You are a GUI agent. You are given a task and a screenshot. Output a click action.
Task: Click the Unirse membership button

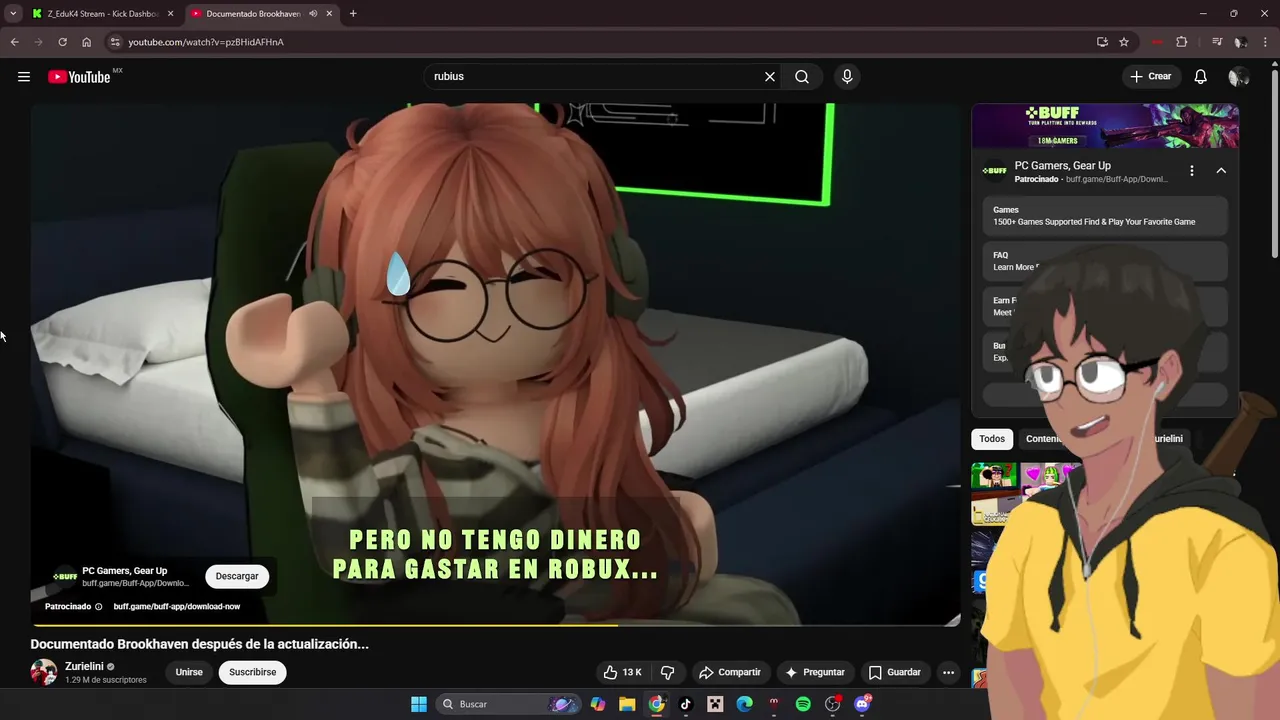189,672
